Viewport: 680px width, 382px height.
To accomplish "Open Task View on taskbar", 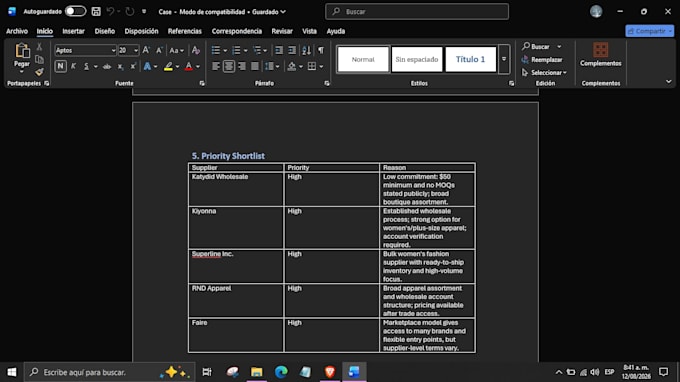I will [x=207, y=372].
